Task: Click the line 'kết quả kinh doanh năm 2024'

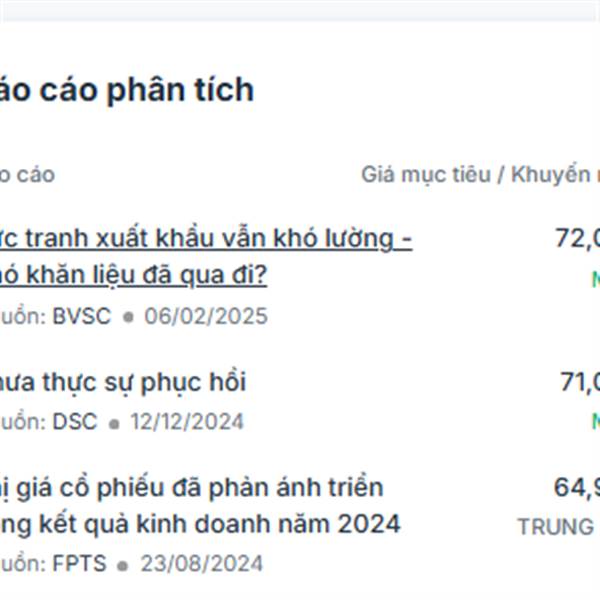Action: [200, 524]
